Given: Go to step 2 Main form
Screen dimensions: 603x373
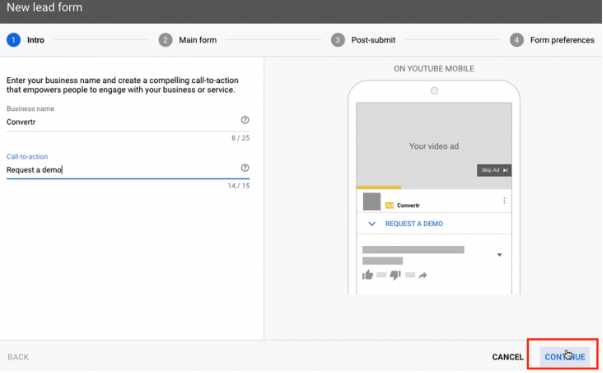Looking at the screenshot, I should click(x=188, y=40).
